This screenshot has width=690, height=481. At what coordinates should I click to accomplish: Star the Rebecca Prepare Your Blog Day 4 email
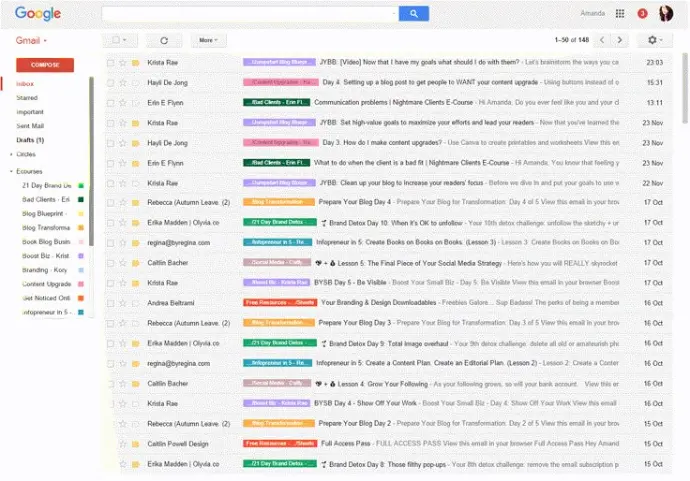[123, 203]
